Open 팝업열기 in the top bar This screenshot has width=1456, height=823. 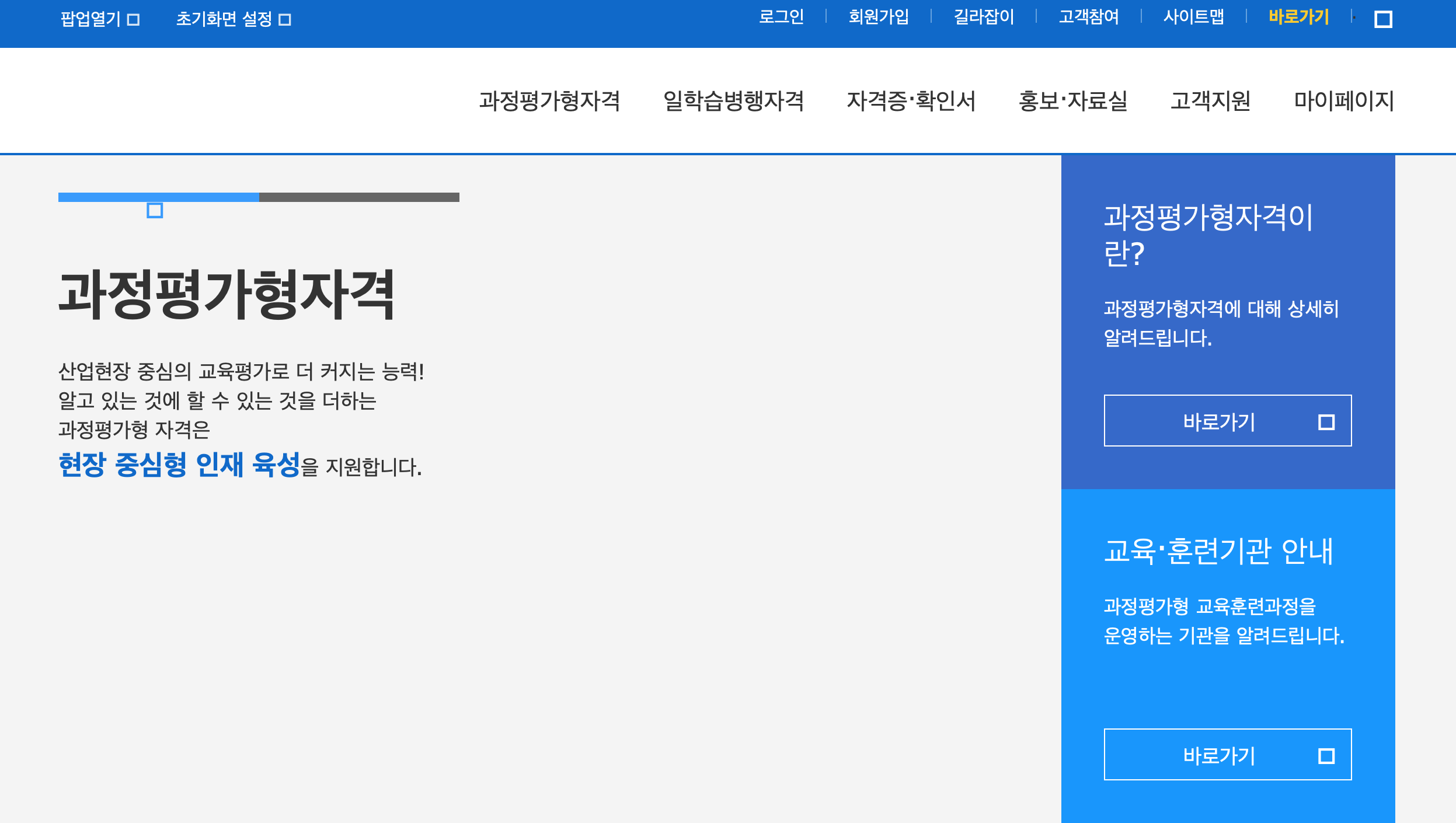point(91,19)
